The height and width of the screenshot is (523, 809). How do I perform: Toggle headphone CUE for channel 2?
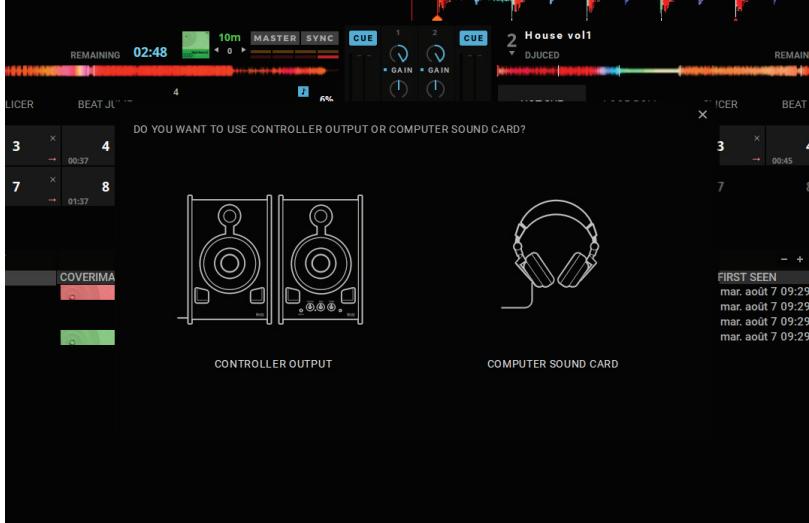(x=473, y=38)
